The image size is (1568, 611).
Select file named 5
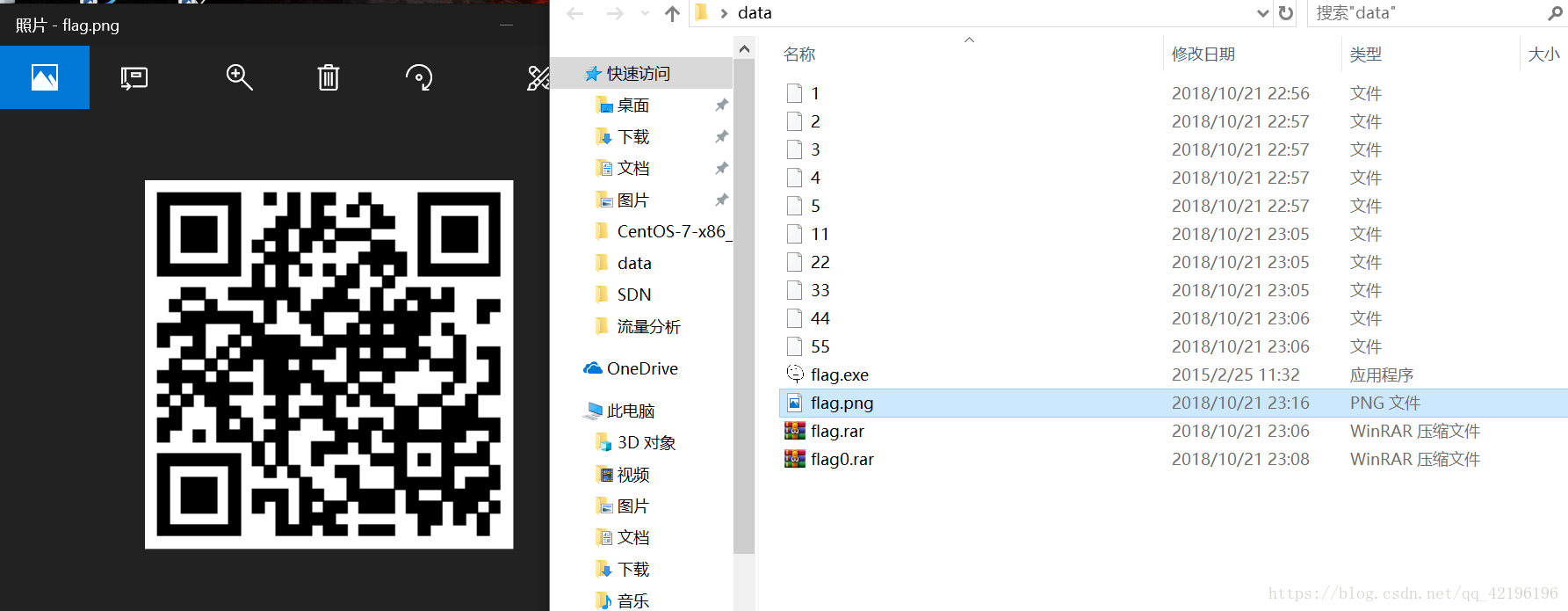pos(815,206)
